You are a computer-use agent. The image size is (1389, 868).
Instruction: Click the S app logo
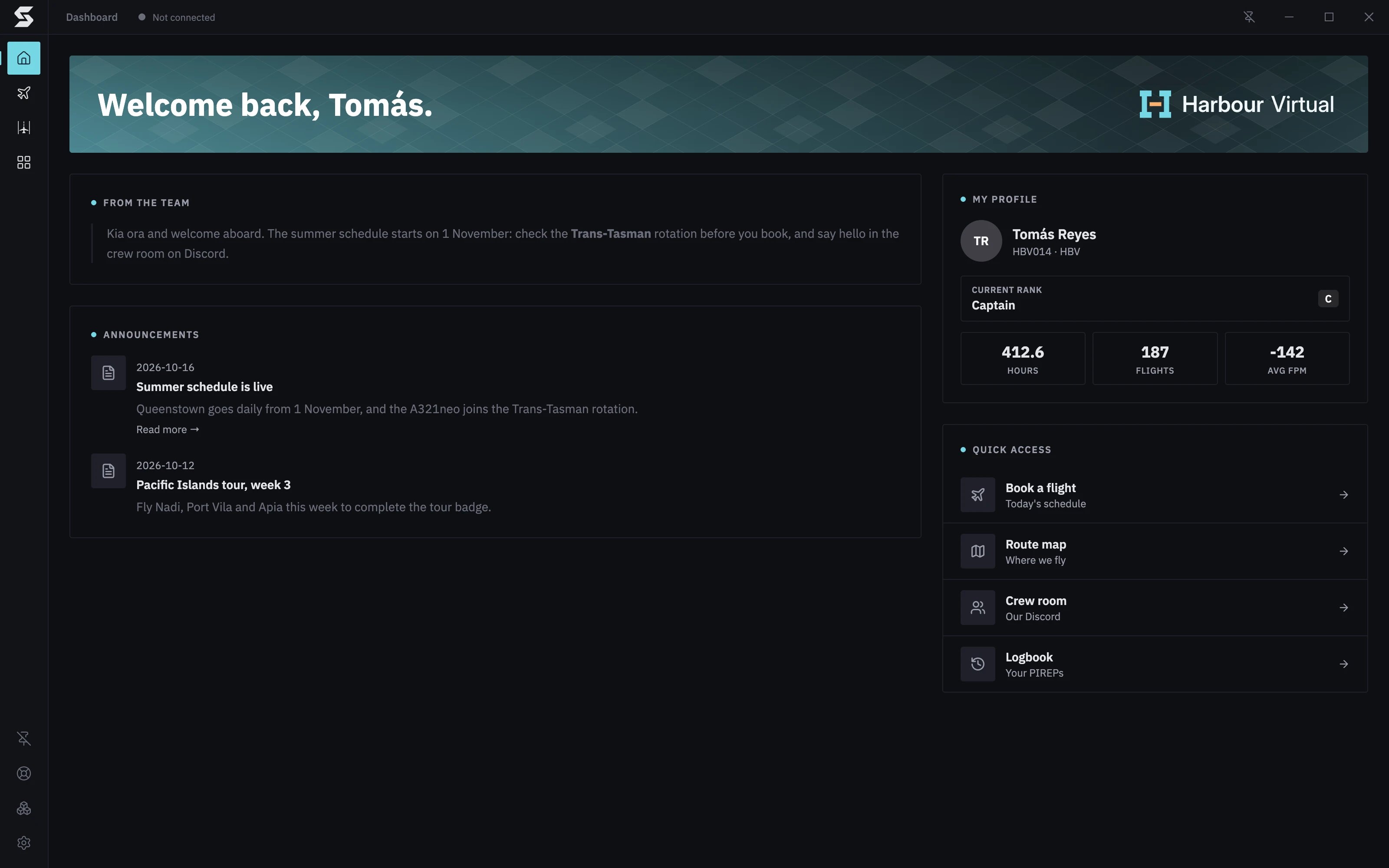tap(23, 17)
